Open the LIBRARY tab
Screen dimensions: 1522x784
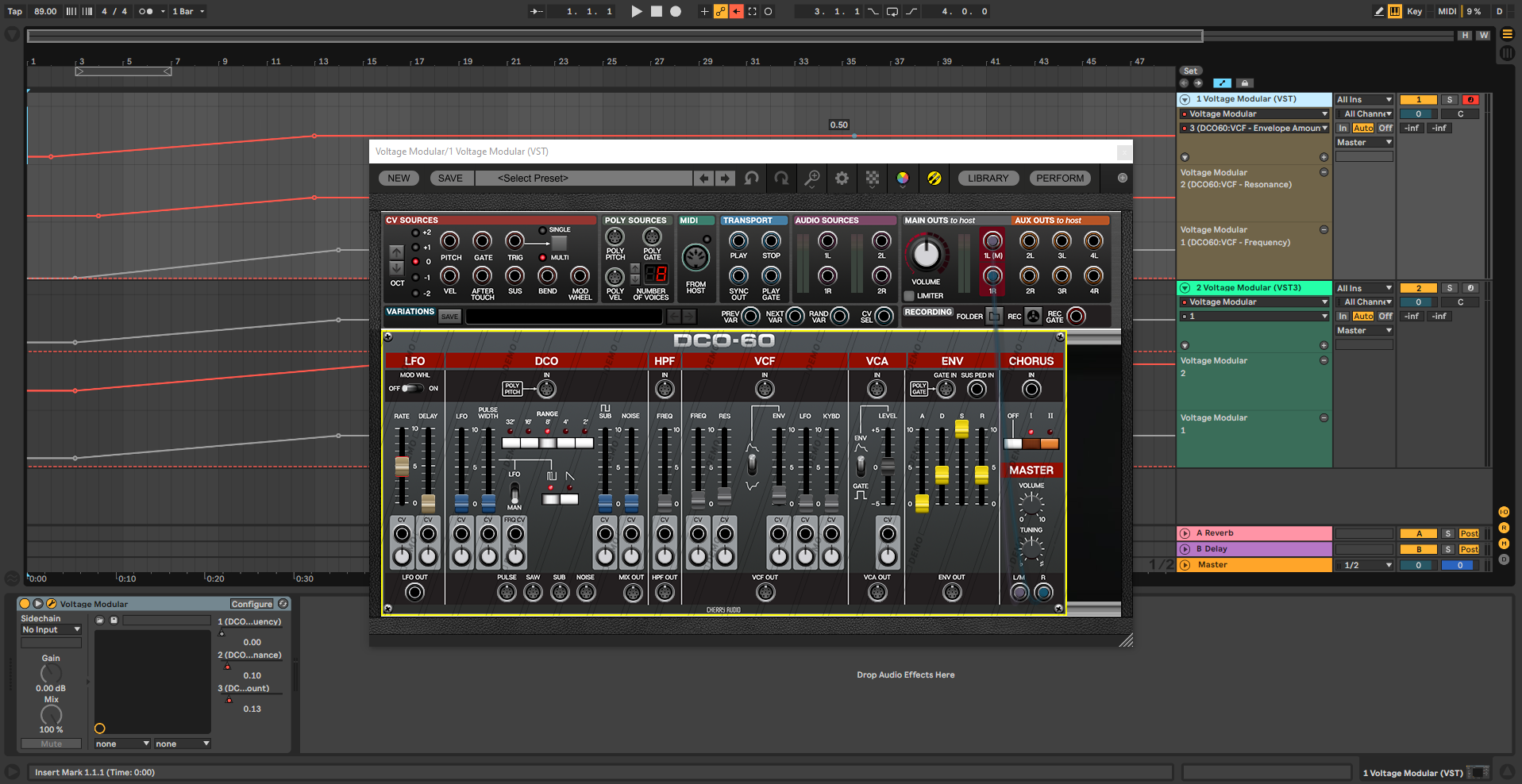988,179
